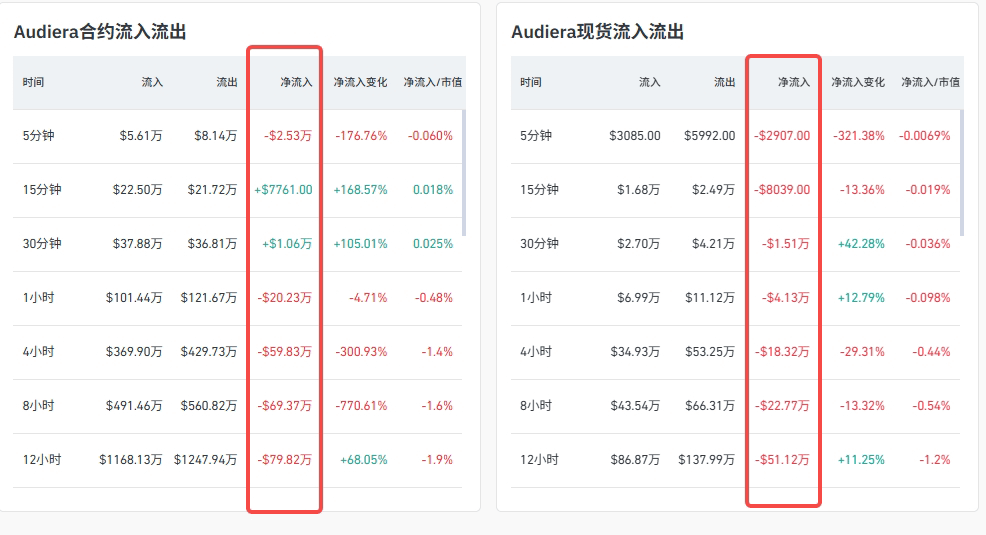
Task: Click 净流入变化 header in Audiera合约 table
Action: pos(360,82)
